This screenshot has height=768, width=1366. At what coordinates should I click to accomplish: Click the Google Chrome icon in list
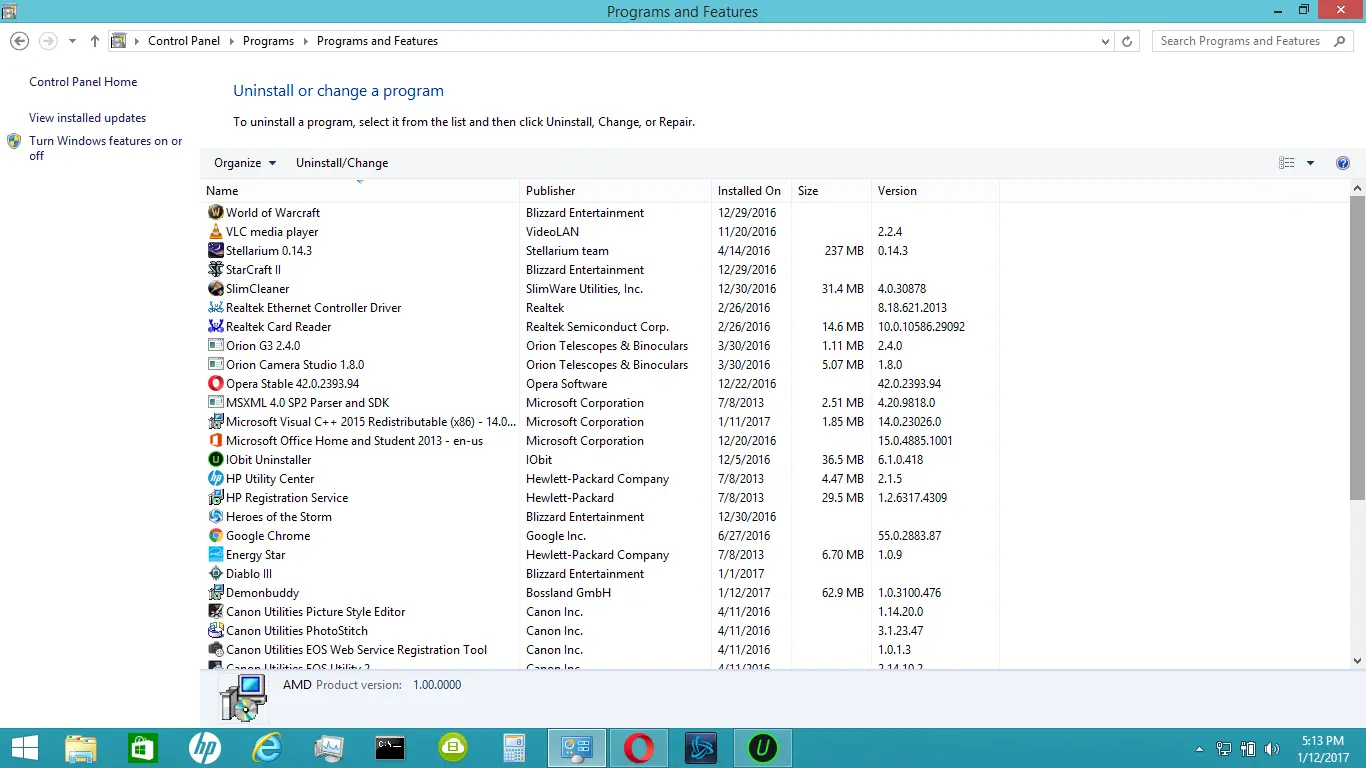click(x=215, y=536)
